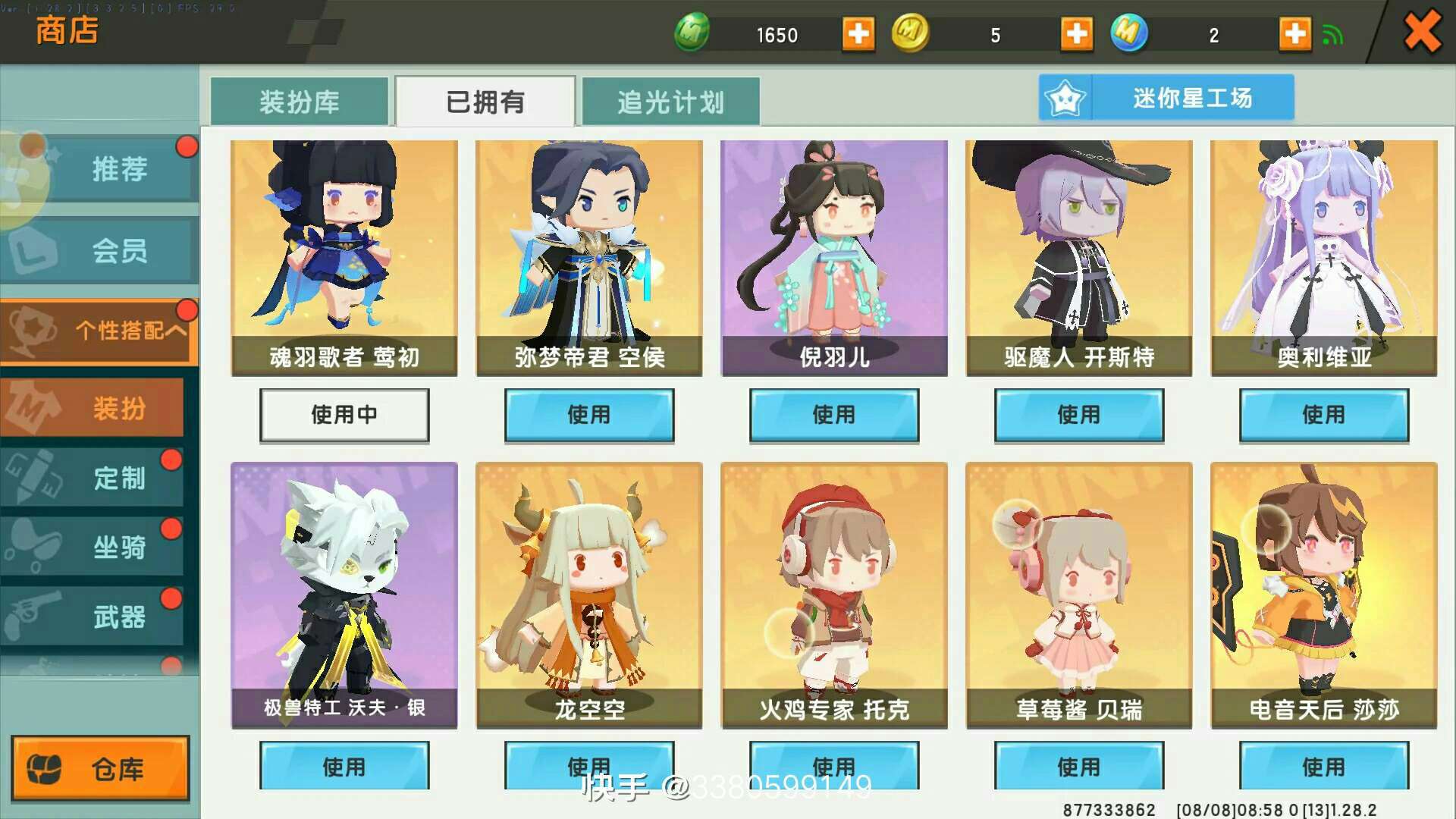Use the 弥梦帝君 空侯 skin

[x=589, y=415]
